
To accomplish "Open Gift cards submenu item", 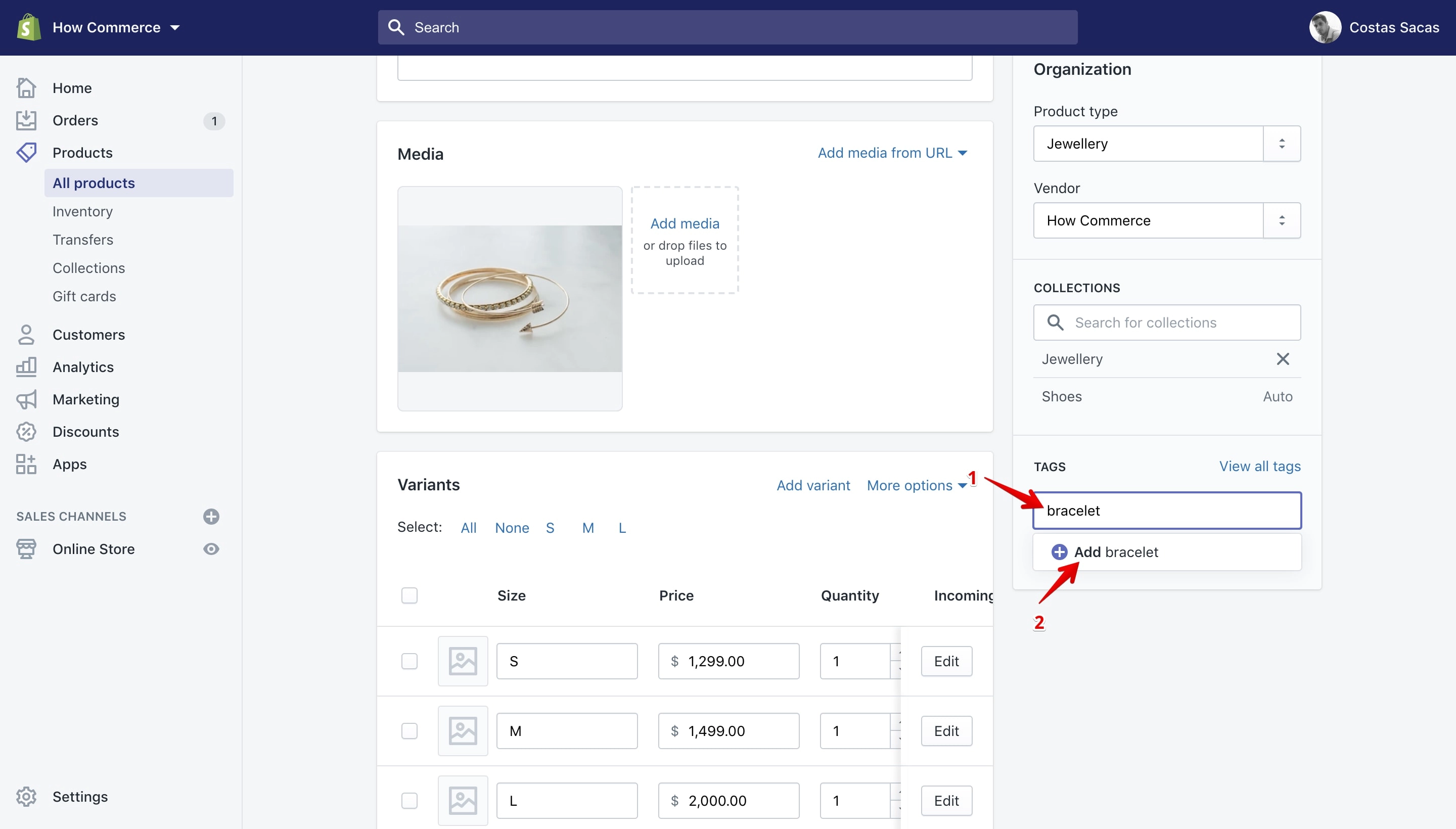I will [x=84, y=297].
